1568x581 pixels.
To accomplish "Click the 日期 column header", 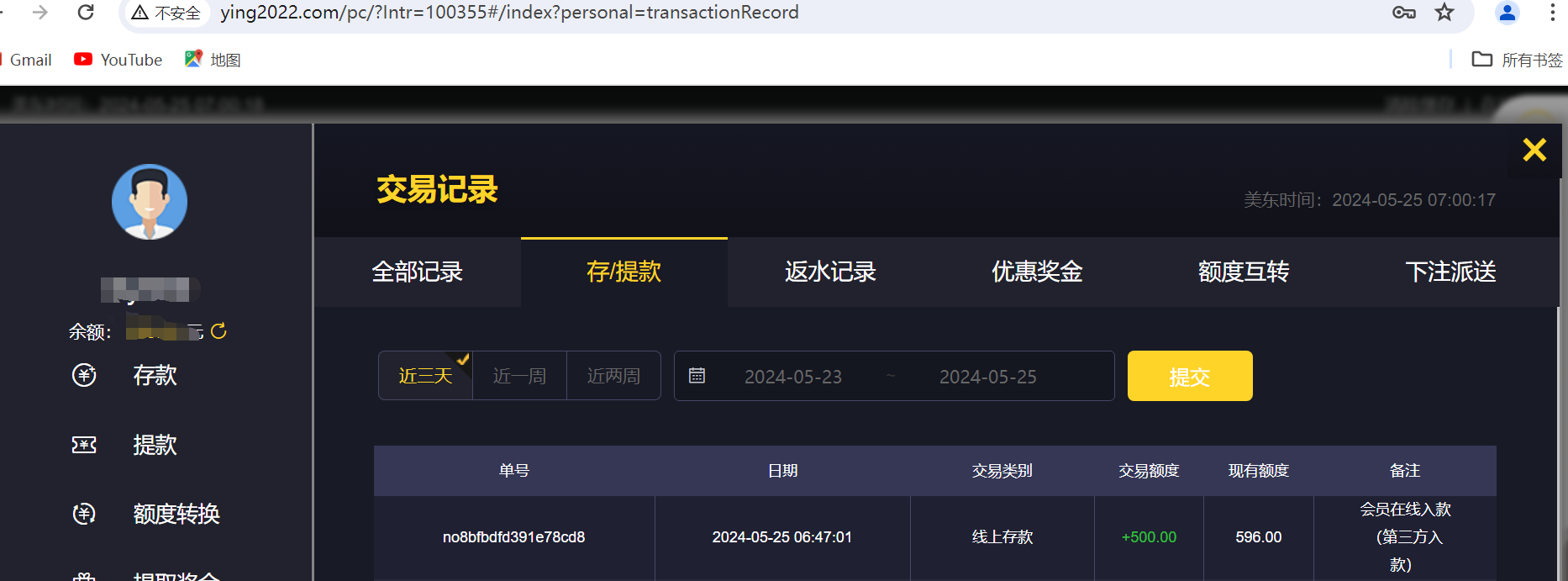I will pyautogui.click(x=782, y=471).
